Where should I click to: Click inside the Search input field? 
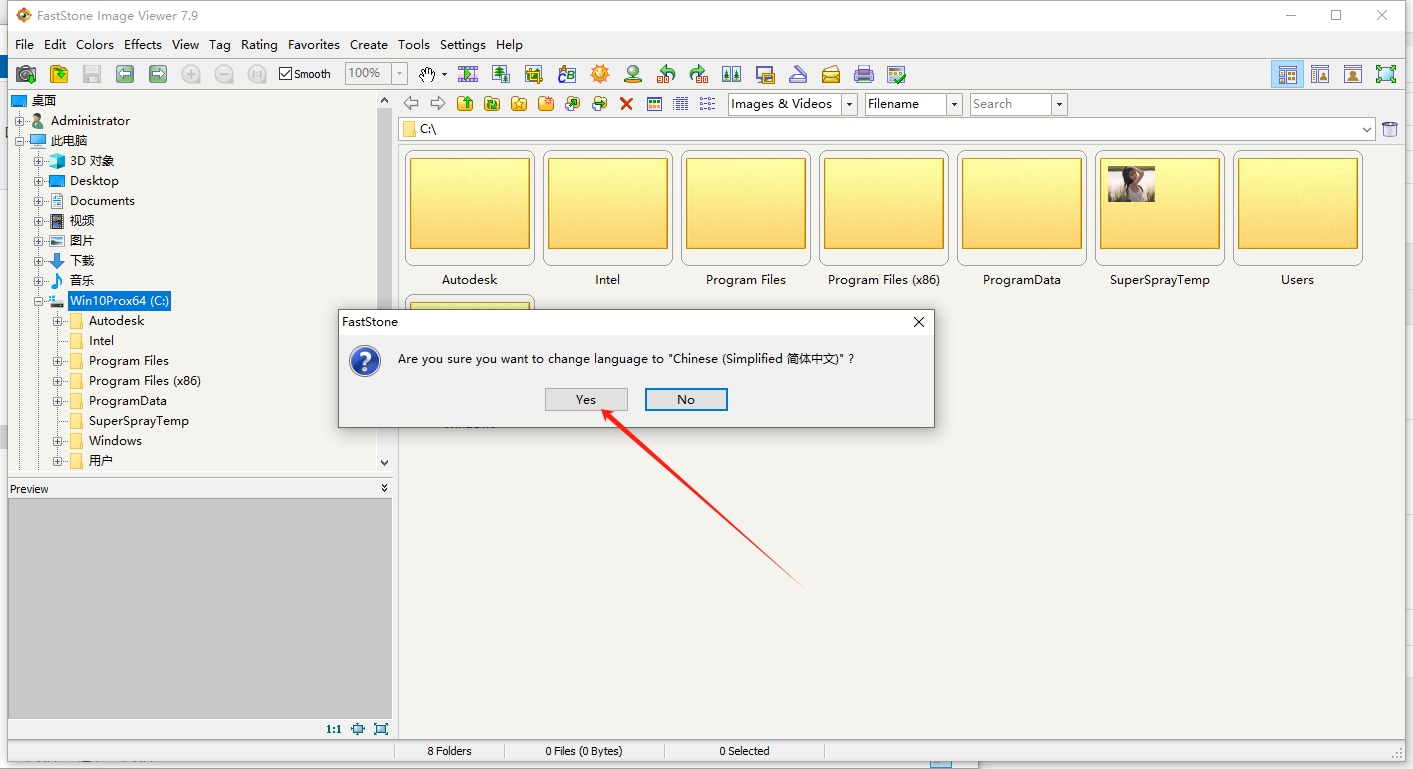coord(1011,104)
